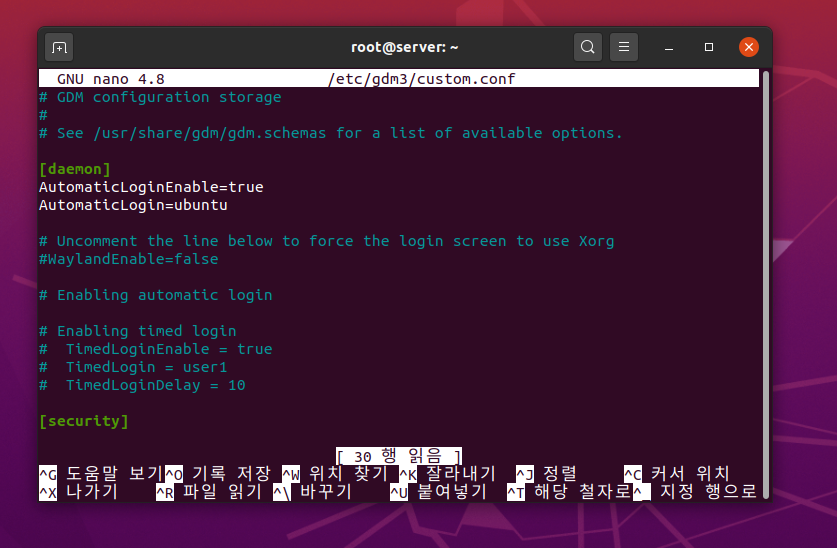Image resolution: width=837 pixels, height=548 pixels.
Task: Click the 'TimedLoginDelay = 10' line
Action: click(x=143, y=385)
